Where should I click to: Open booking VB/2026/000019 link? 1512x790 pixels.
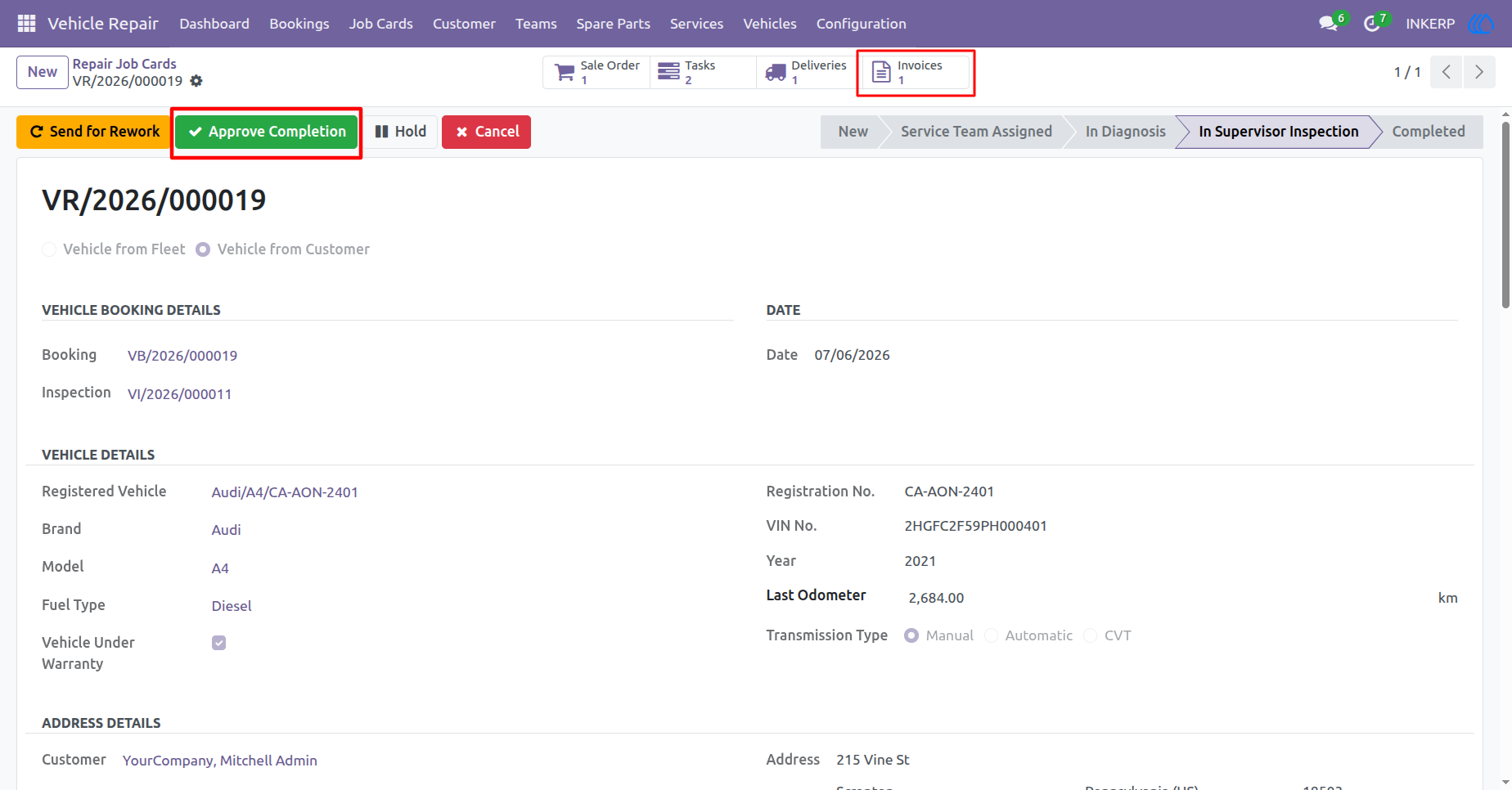182,356
